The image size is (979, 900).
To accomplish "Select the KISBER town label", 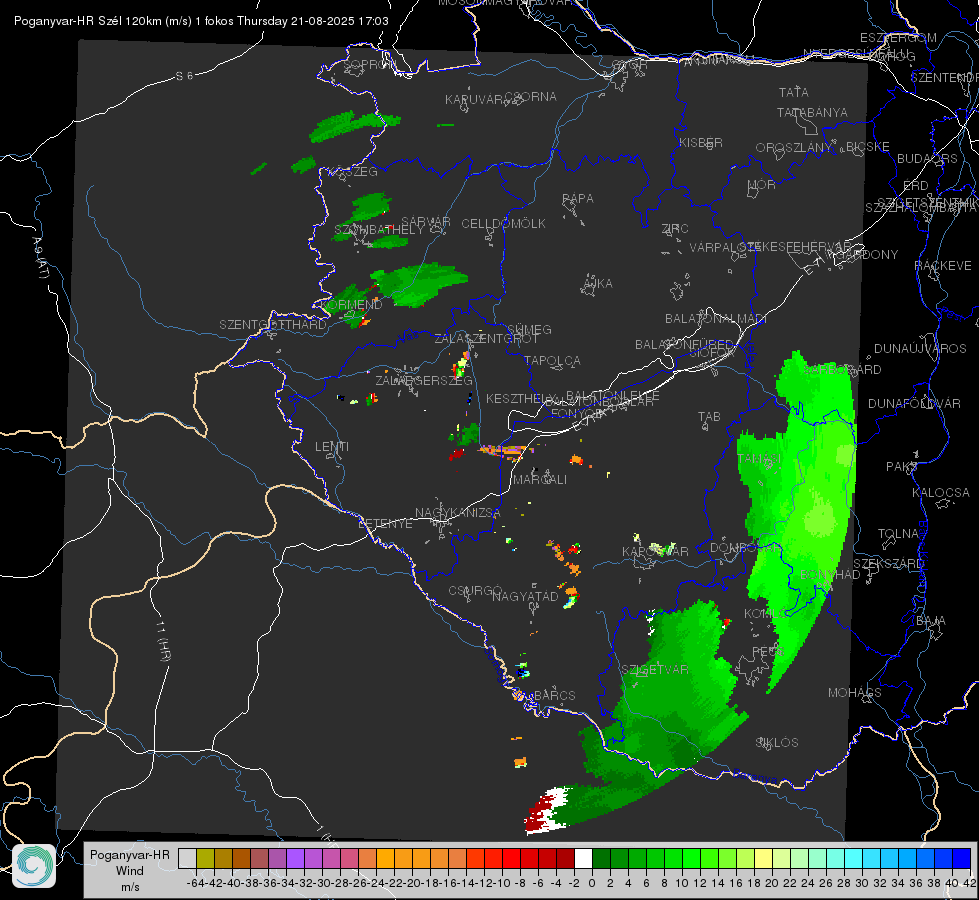I will 701,142.
